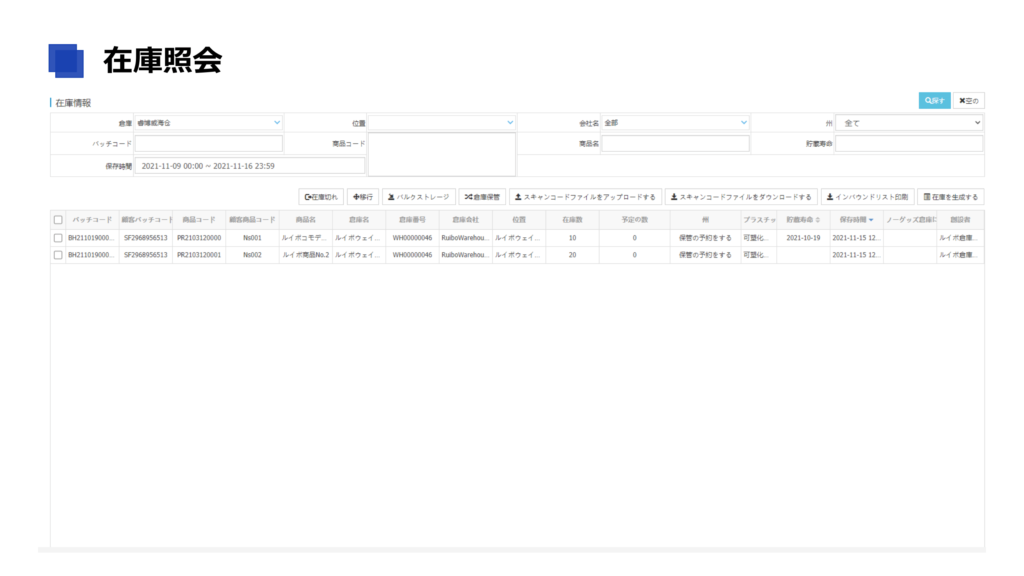
Task: Sort by the 保存時間 column header
Action: (856, 220)
